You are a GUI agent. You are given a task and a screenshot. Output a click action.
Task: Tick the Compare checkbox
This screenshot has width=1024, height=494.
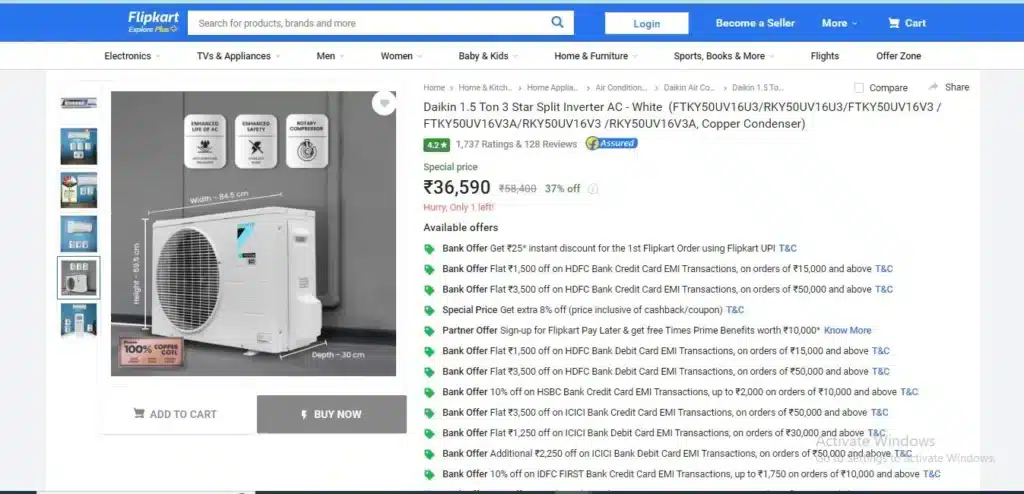(x=859, y=88)
